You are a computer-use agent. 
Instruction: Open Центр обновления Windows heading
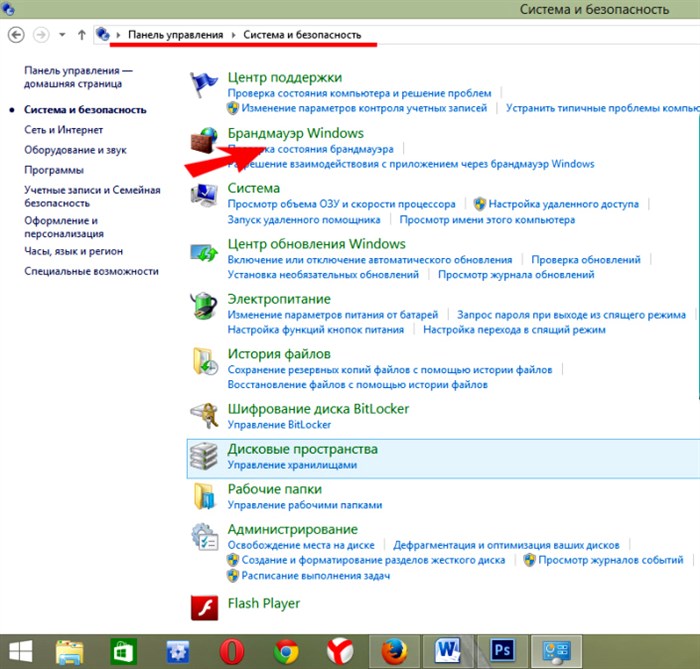tap(317, 244)
